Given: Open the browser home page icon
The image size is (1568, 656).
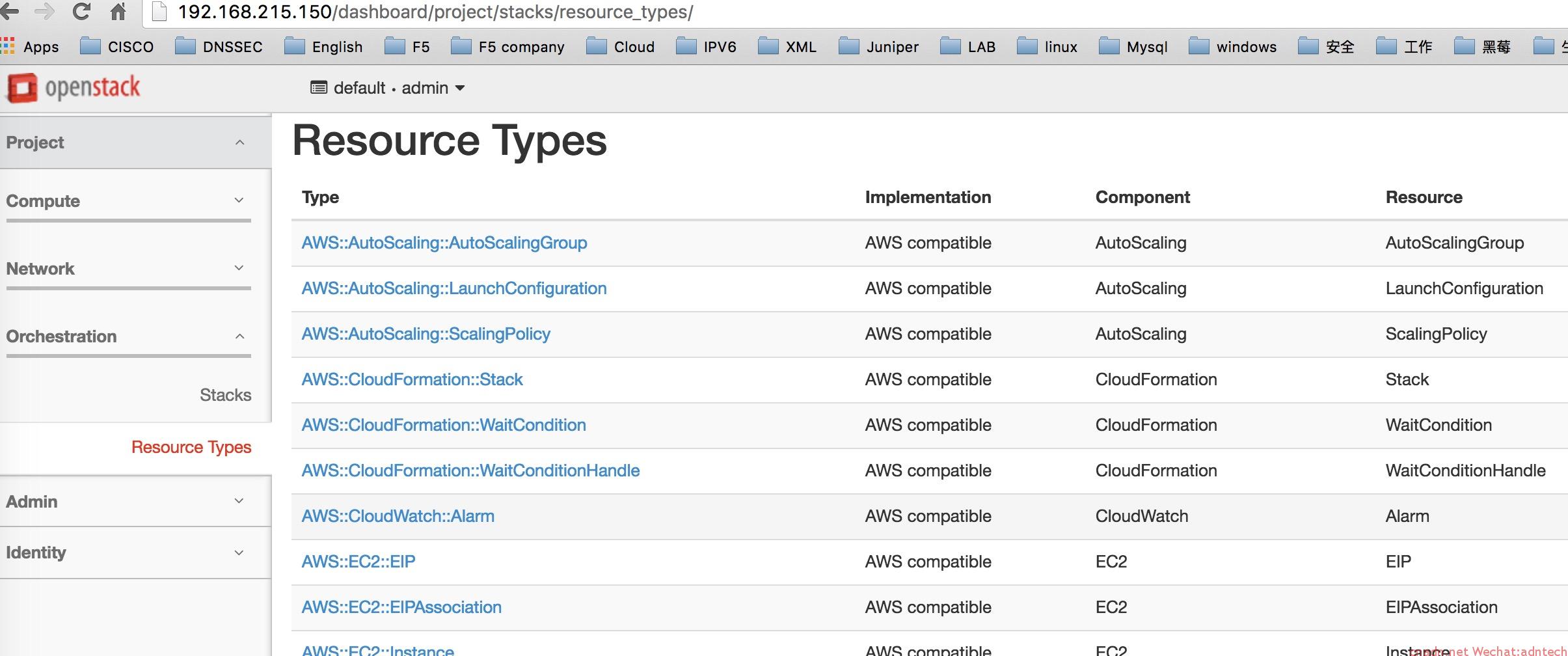Looking at the screenshot, I should click(x=118, y=11).
